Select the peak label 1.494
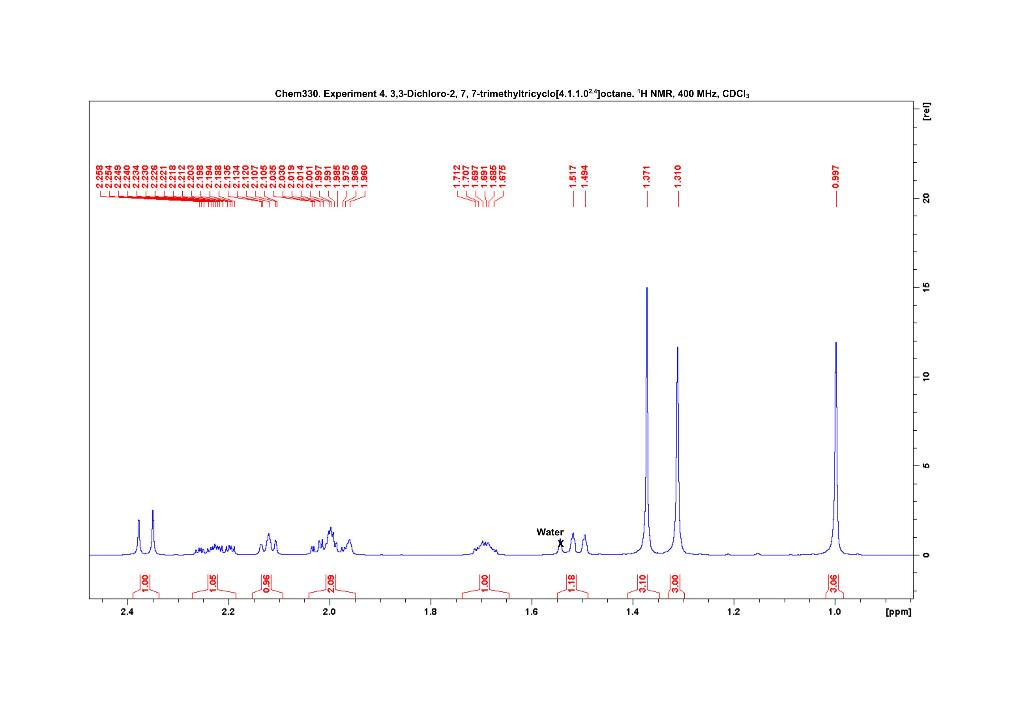The image size is (1024, 724). [x=585, y=177]
